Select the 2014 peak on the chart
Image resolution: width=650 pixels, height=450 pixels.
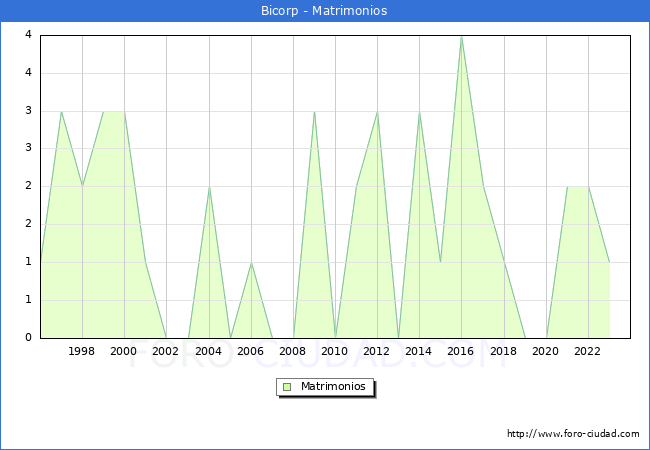coord(419,111)
